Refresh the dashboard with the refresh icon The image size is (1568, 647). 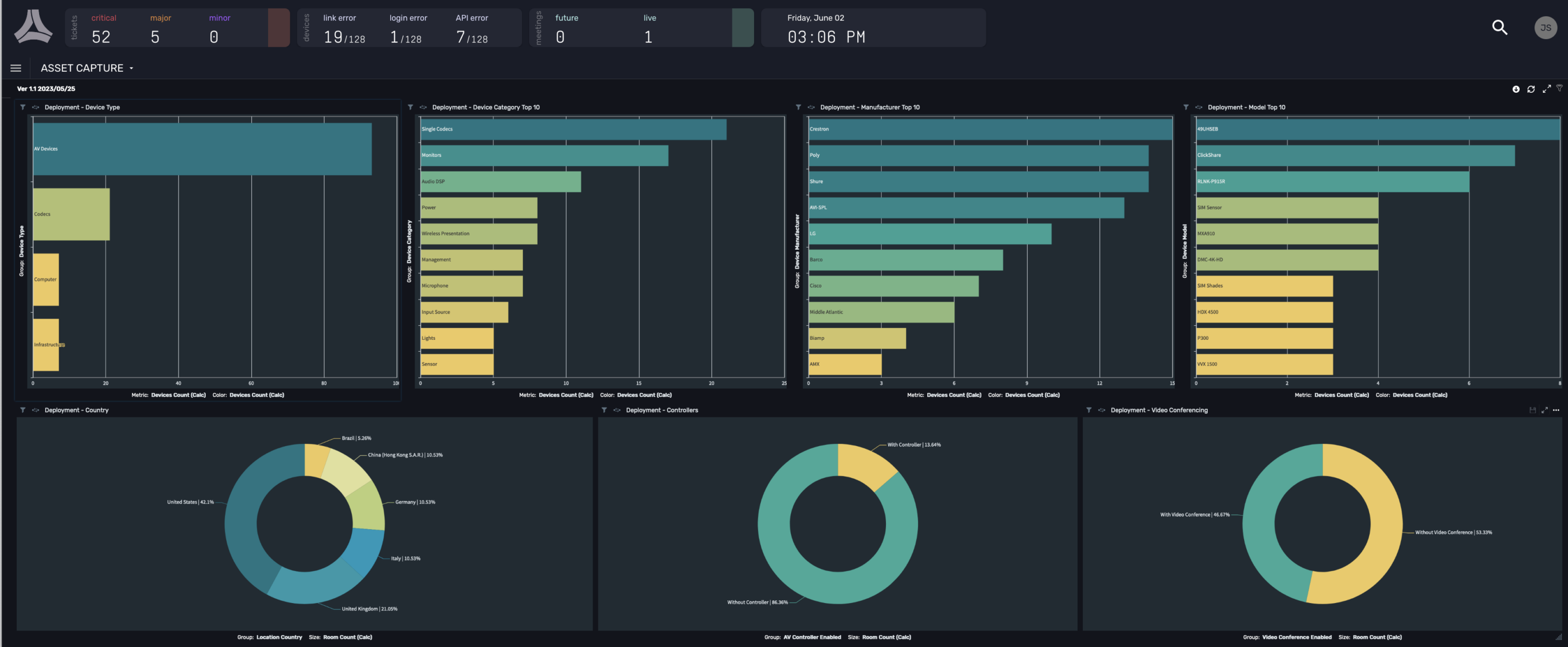[1530, 89]
